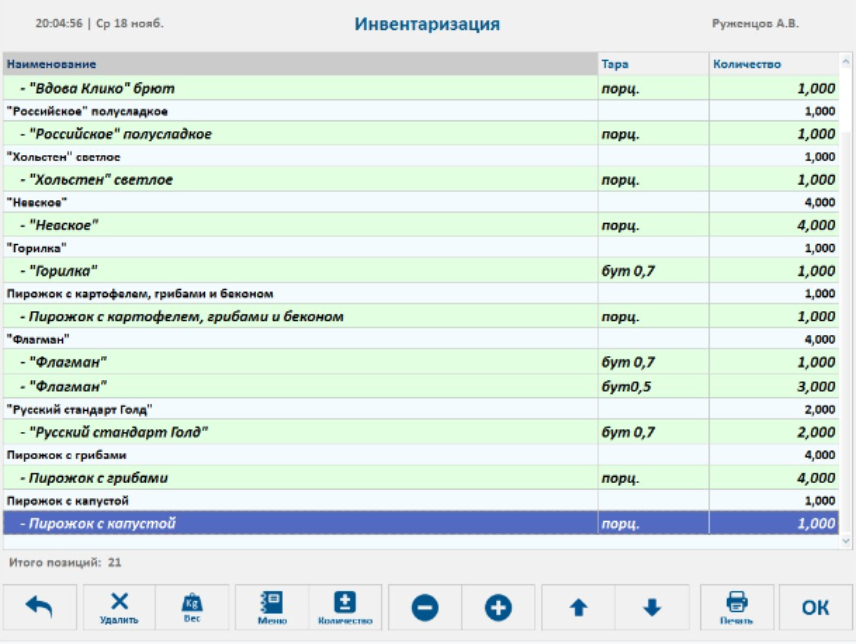Viewport: 856px width, 644px height.
Task: Open the Количество quantity entry button
Action: pyautogui.click(x=345, y=607)
